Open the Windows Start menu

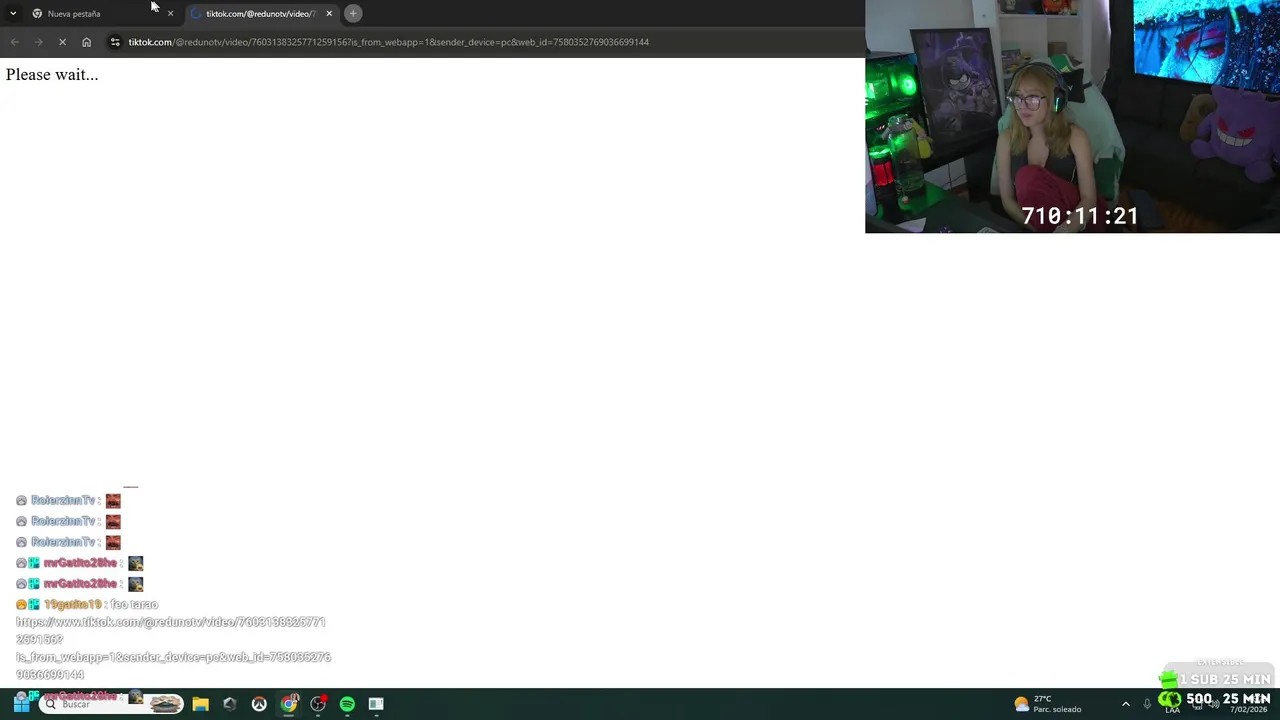[21, 704]
